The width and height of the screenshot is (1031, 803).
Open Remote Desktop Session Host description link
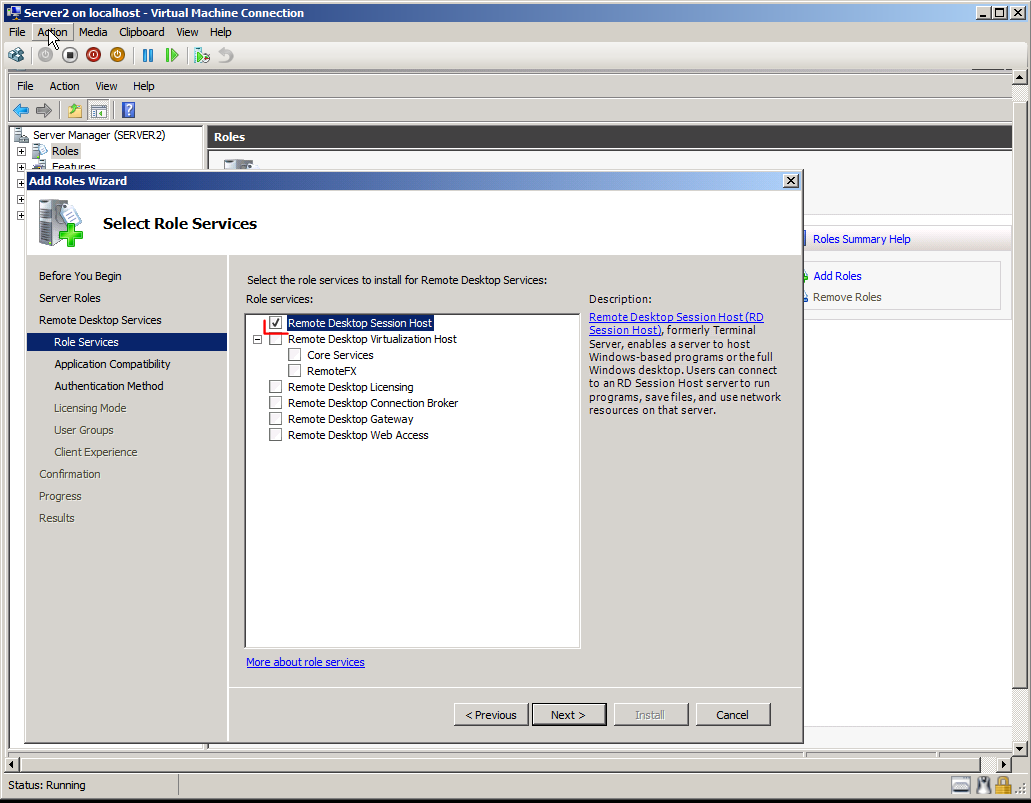(x=676, y=324)
